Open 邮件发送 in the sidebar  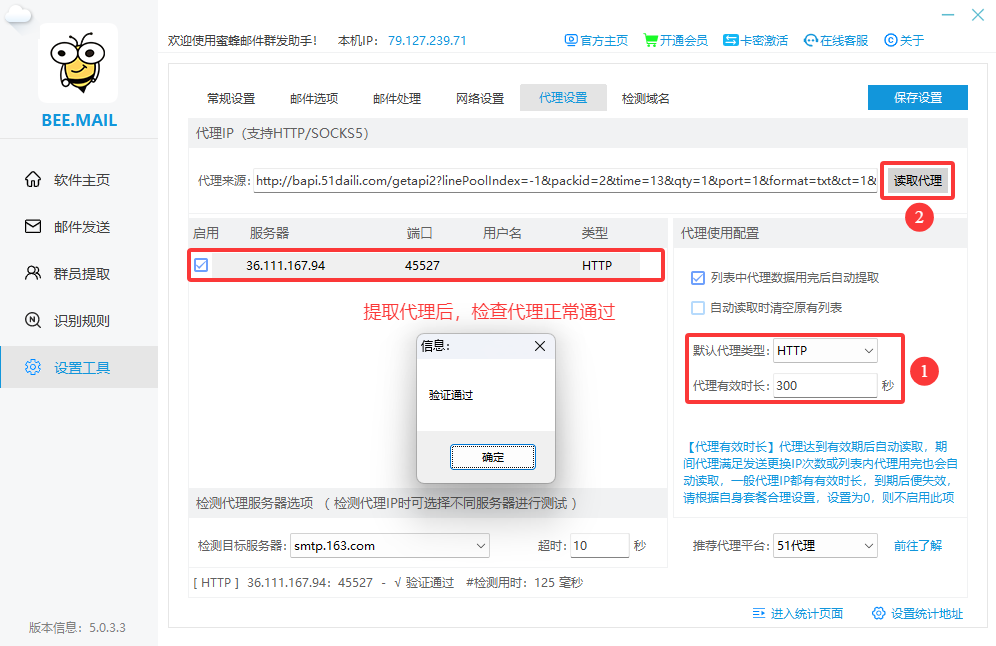(79, 227)
